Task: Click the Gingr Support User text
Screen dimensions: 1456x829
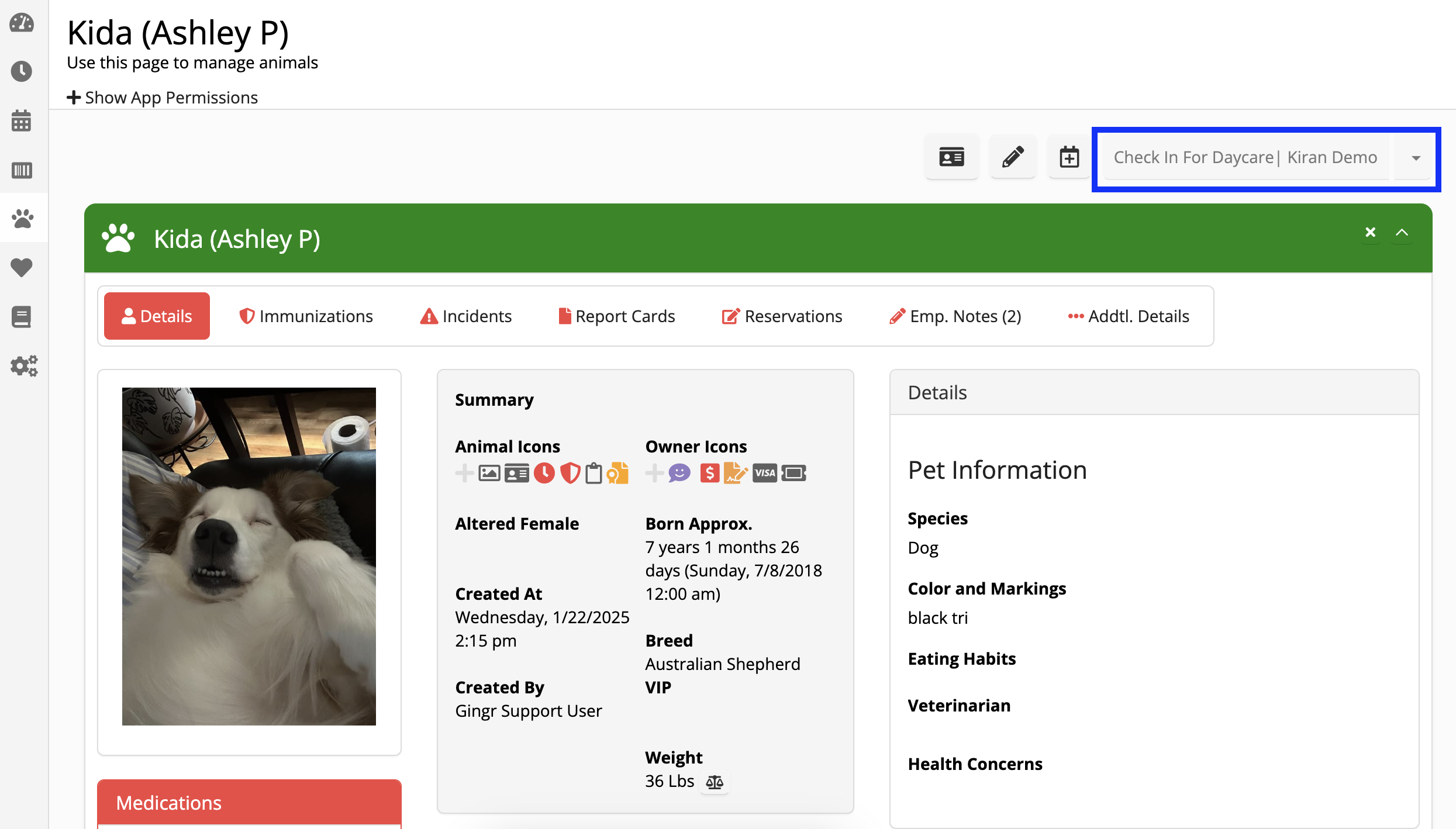Action: pyautogui.click(x=529, y=711)
